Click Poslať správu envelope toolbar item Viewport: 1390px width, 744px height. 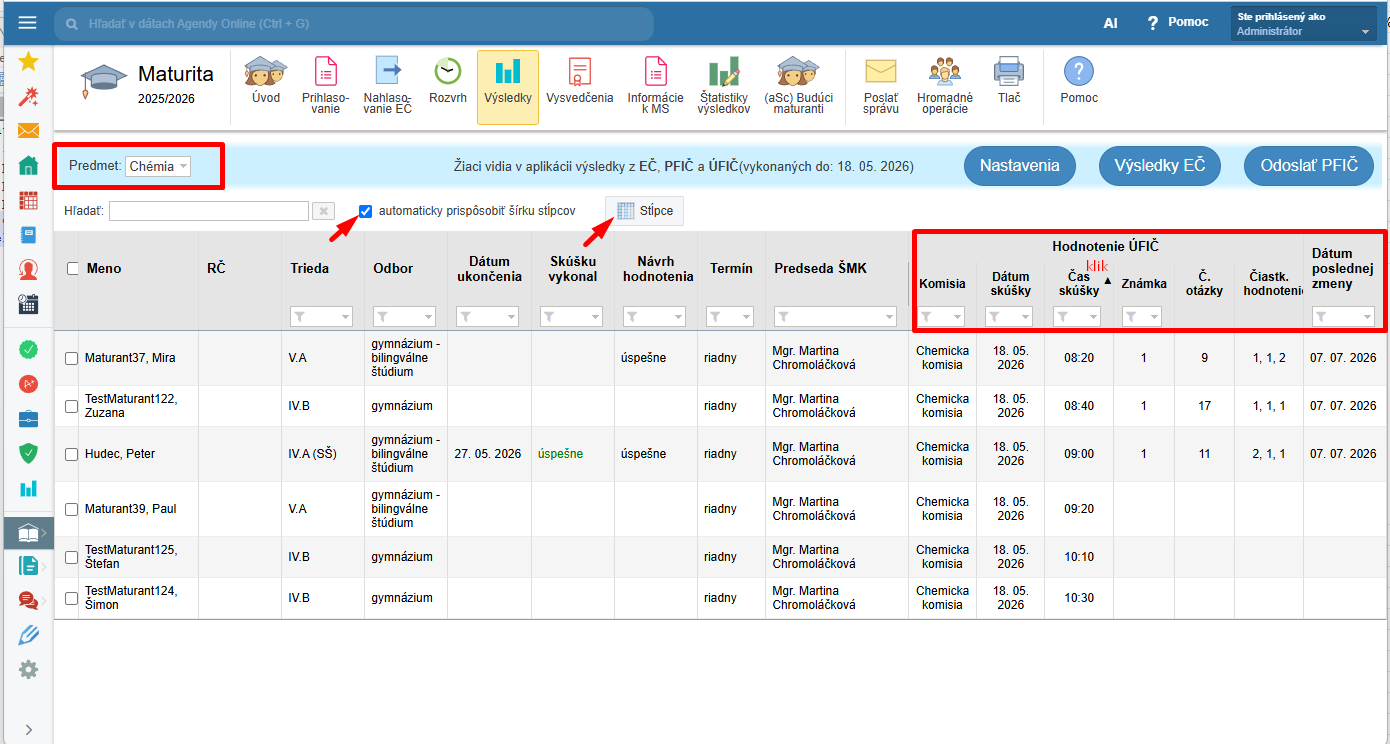point(881,86)
